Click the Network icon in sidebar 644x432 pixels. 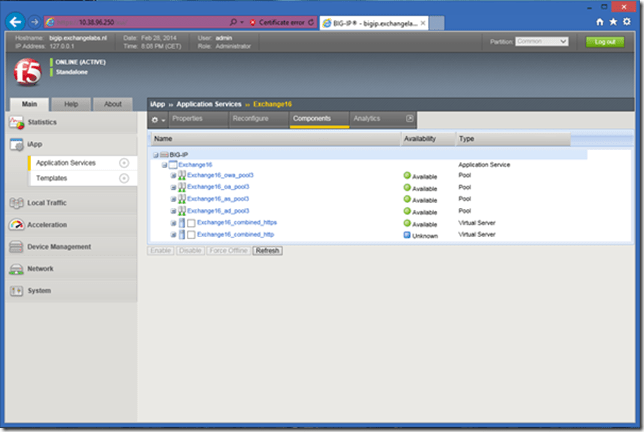16,269
